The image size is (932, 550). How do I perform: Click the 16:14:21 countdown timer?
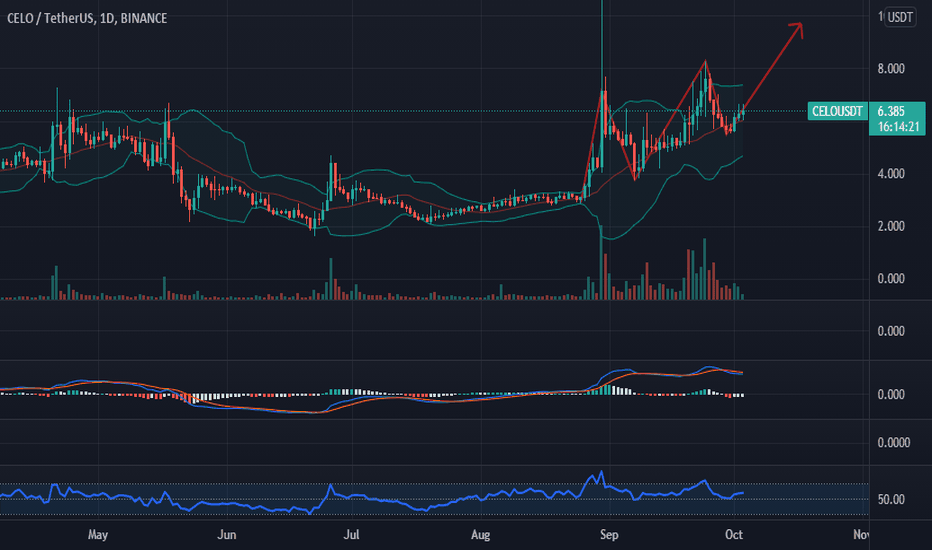coord(898,127)
